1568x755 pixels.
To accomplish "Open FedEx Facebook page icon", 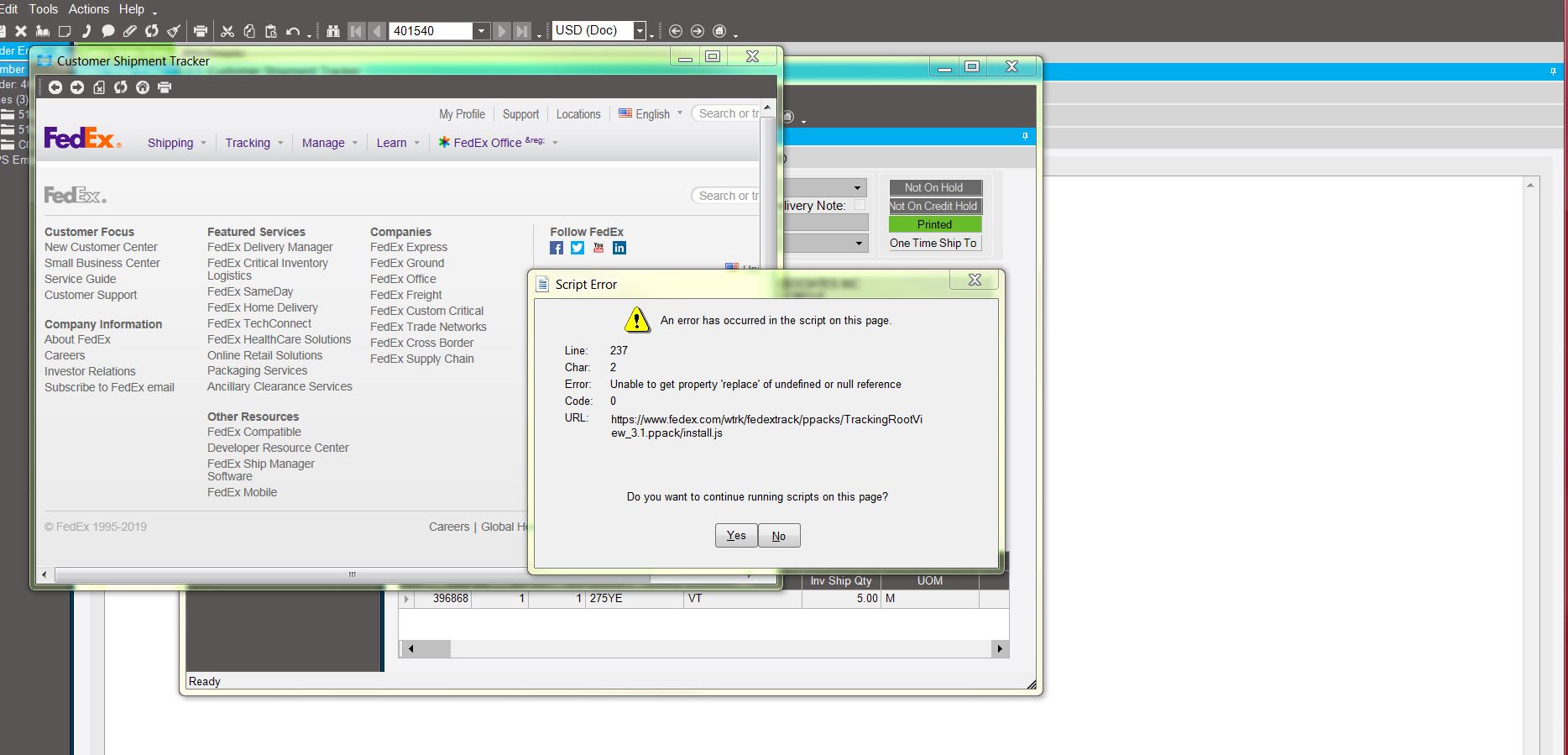I will (x=557, y=248).
